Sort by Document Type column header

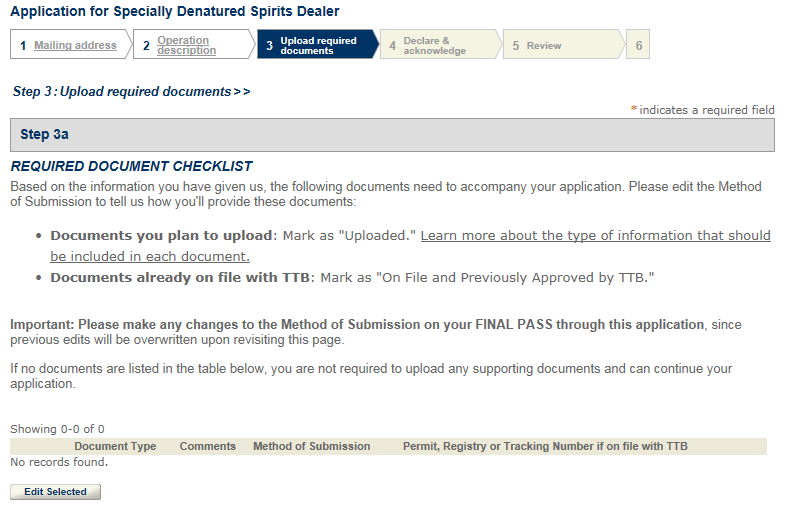pos(115,446)
